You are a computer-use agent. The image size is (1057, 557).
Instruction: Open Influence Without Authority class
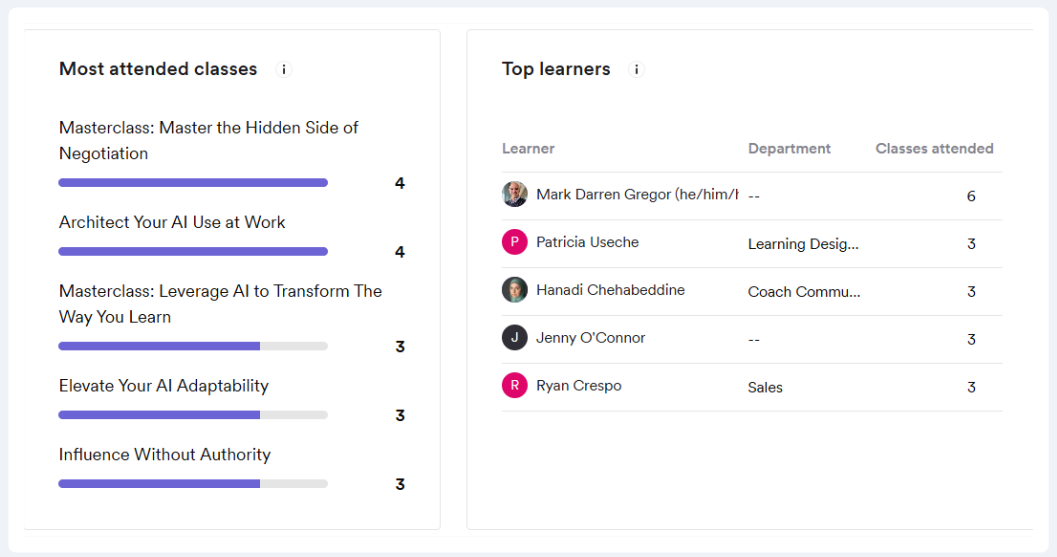coord(164,455)
